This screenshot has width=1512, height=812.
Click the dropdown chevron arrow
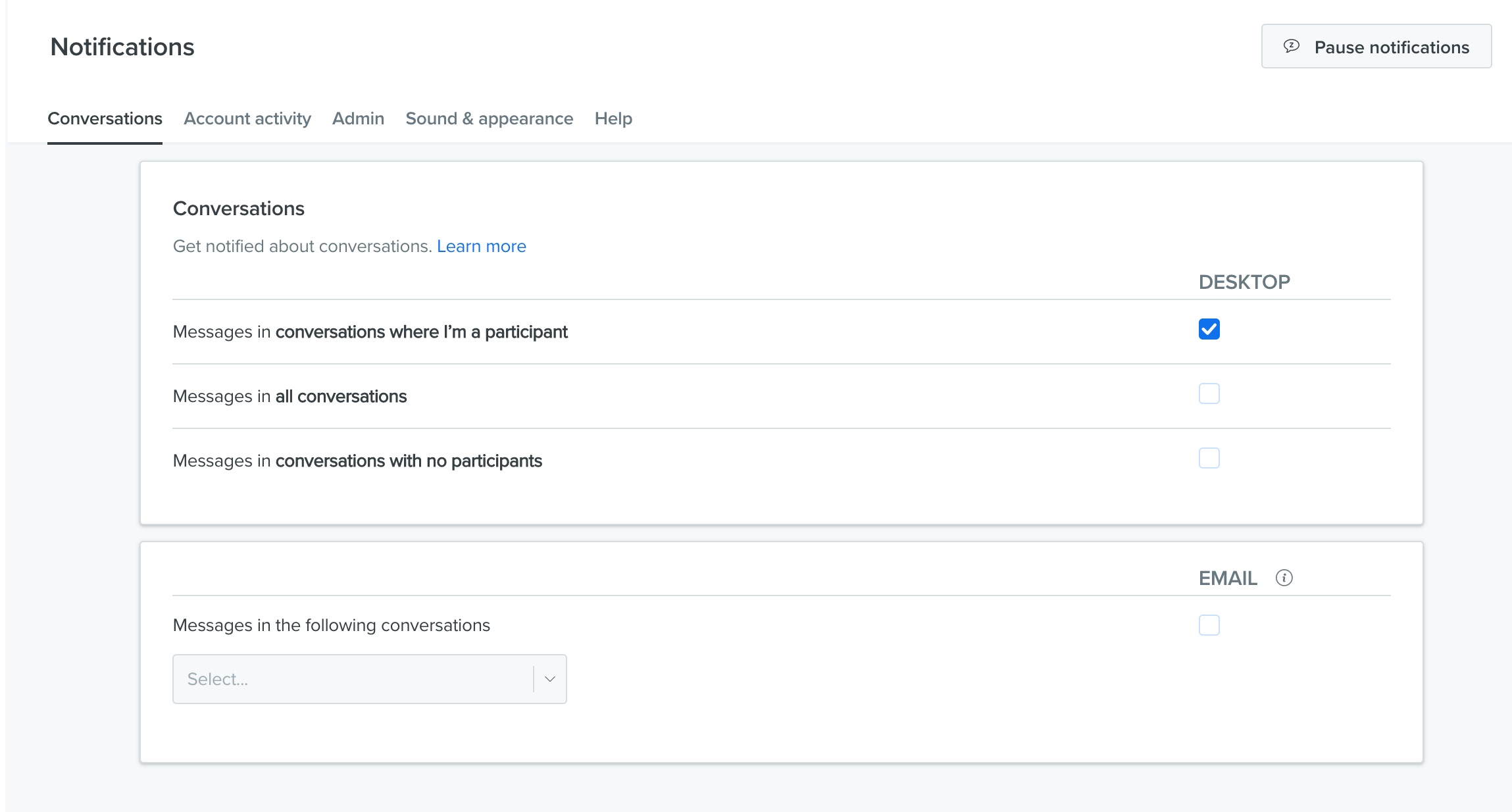click(x=550, y=679)
